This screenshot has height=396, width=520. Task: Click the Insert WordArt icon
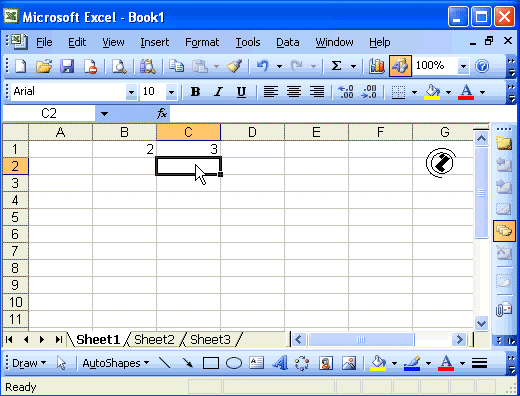pos(280,363)
